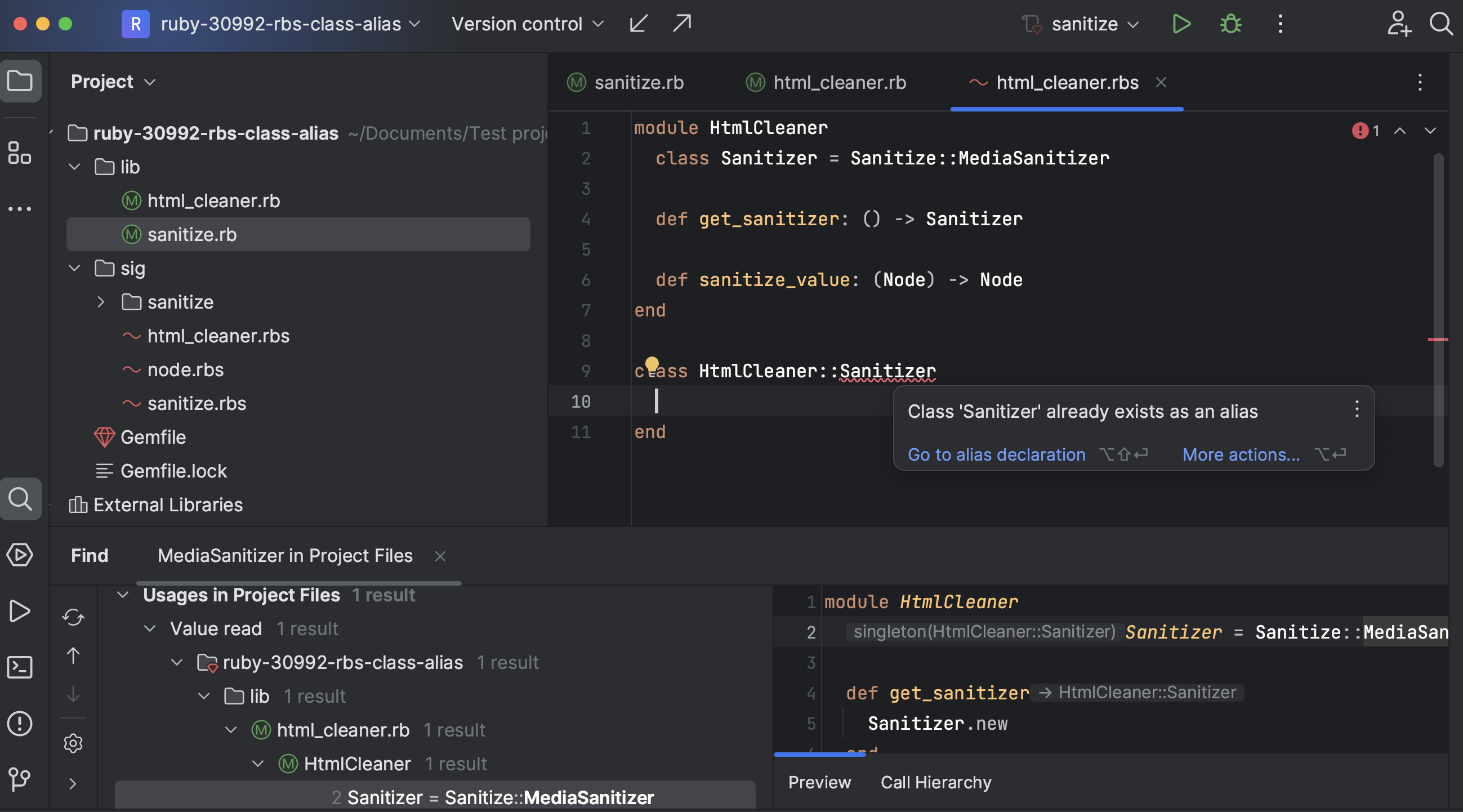Click the red error stripe marker

[1437, 340]
